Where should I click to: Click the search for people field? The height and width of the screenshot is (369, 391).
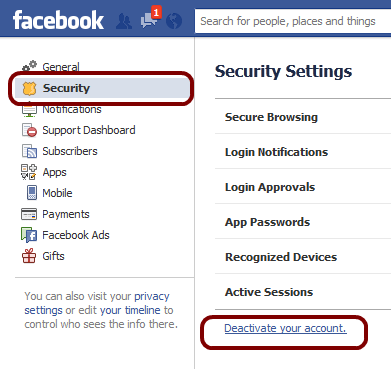coord(293,21)
